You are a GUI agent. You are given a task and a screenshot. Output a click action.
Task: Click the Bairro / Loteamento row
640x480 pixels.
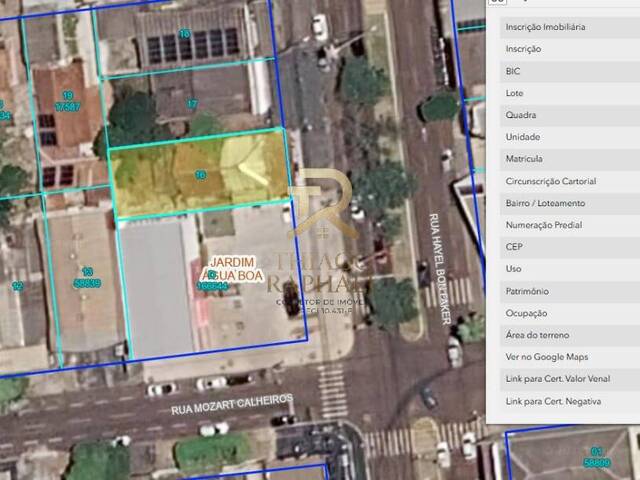pos(570,203)
